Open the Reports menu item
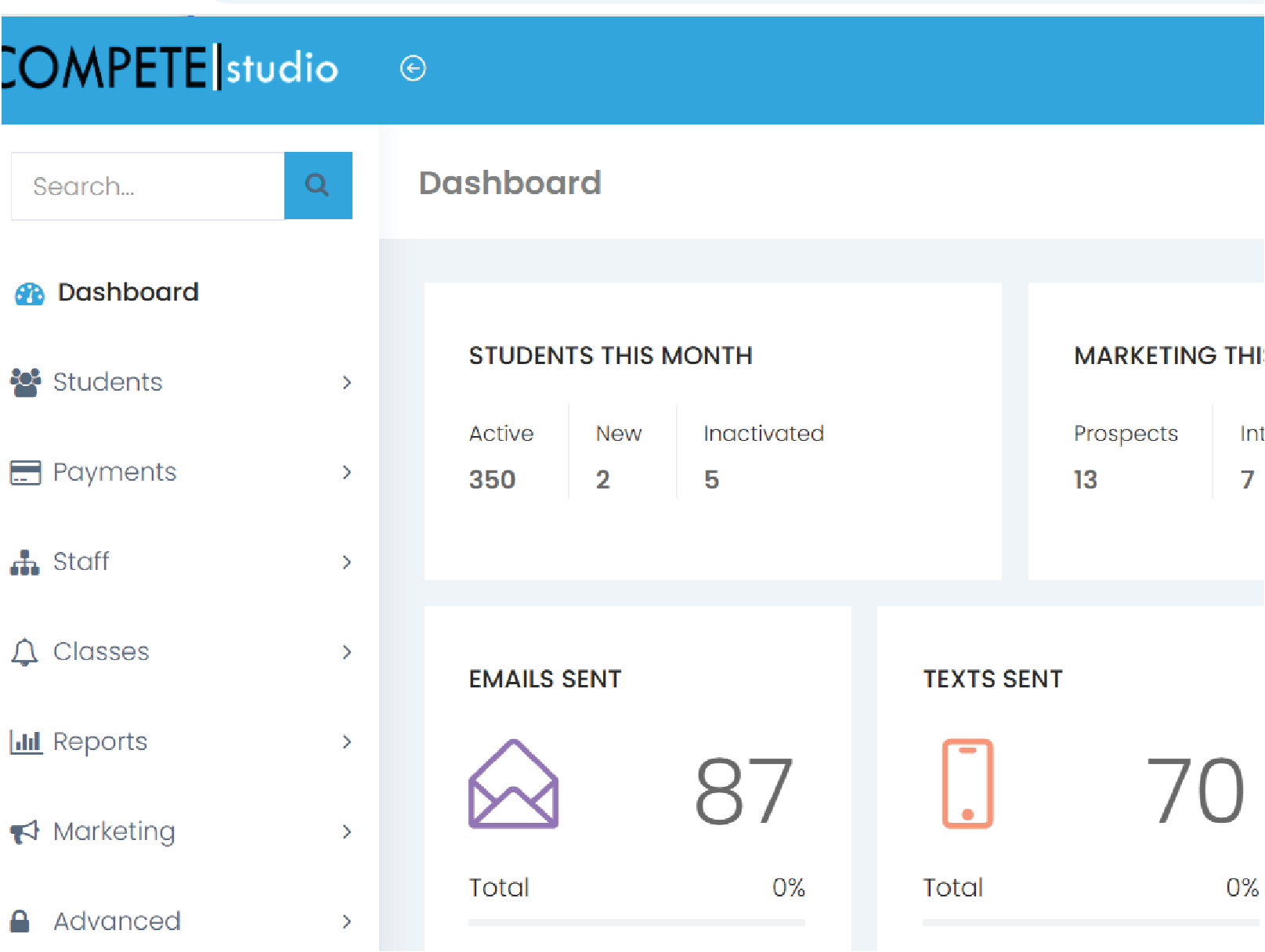The height and width of the screenshot is (952, 1265). (x=100, y=741)
